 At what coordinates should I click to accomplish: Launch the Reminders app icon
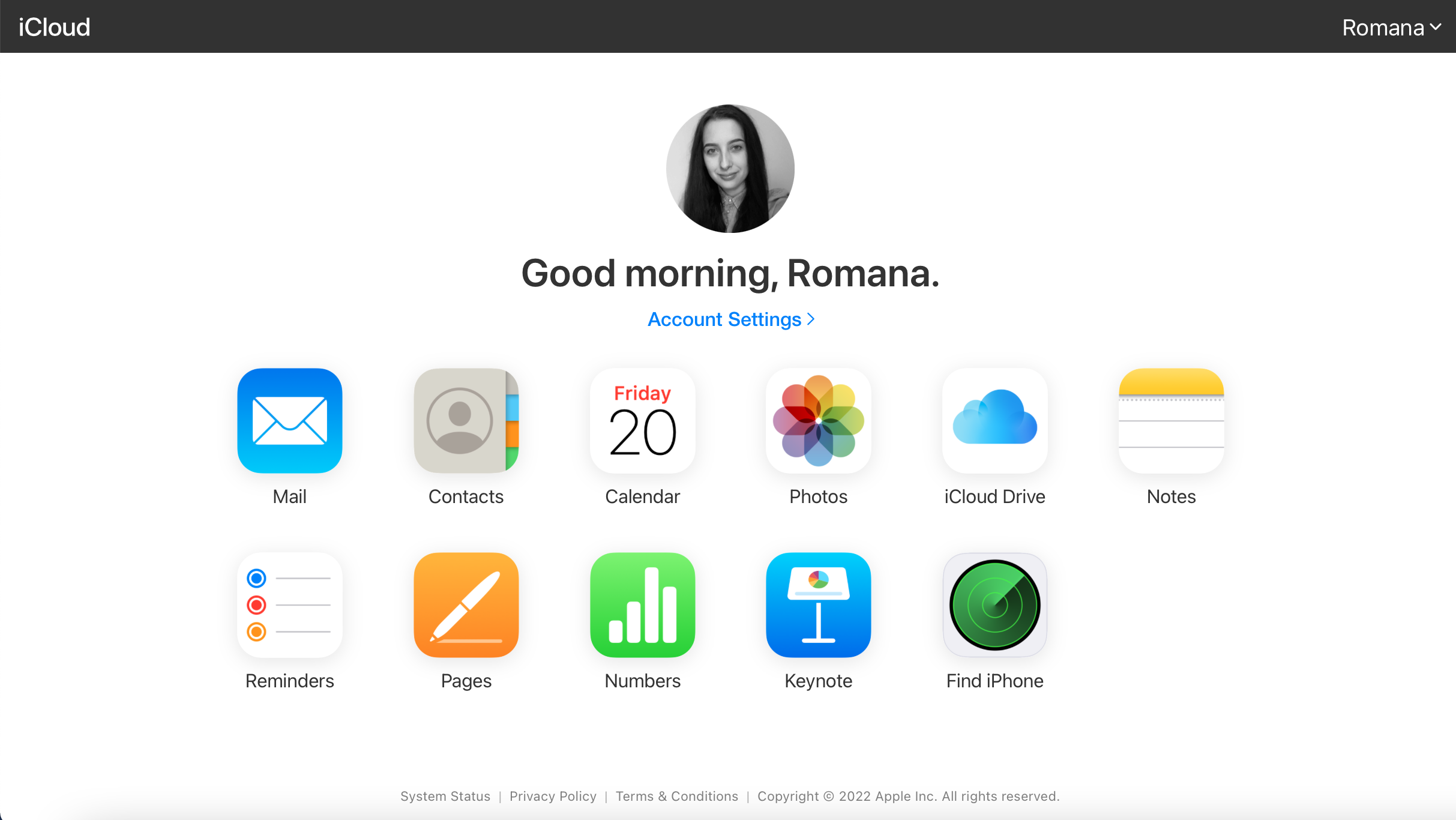(x=290, y=605)
